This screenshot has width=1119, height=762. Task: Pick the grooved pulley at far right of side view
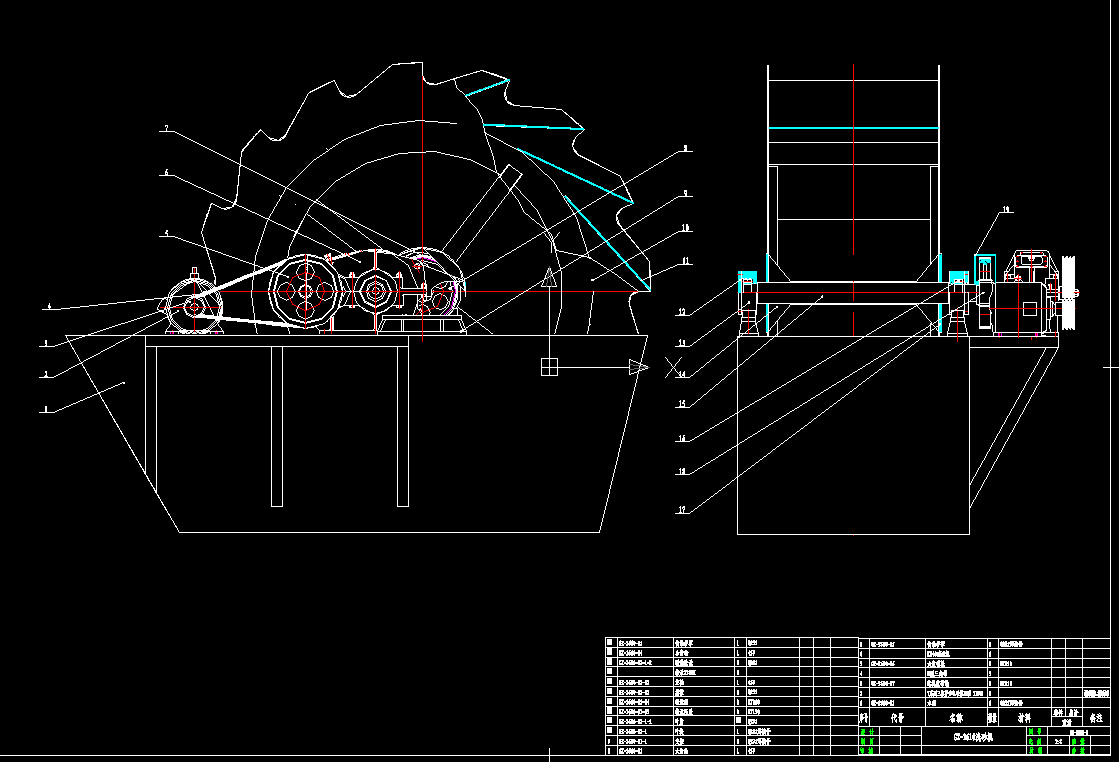1067,292
